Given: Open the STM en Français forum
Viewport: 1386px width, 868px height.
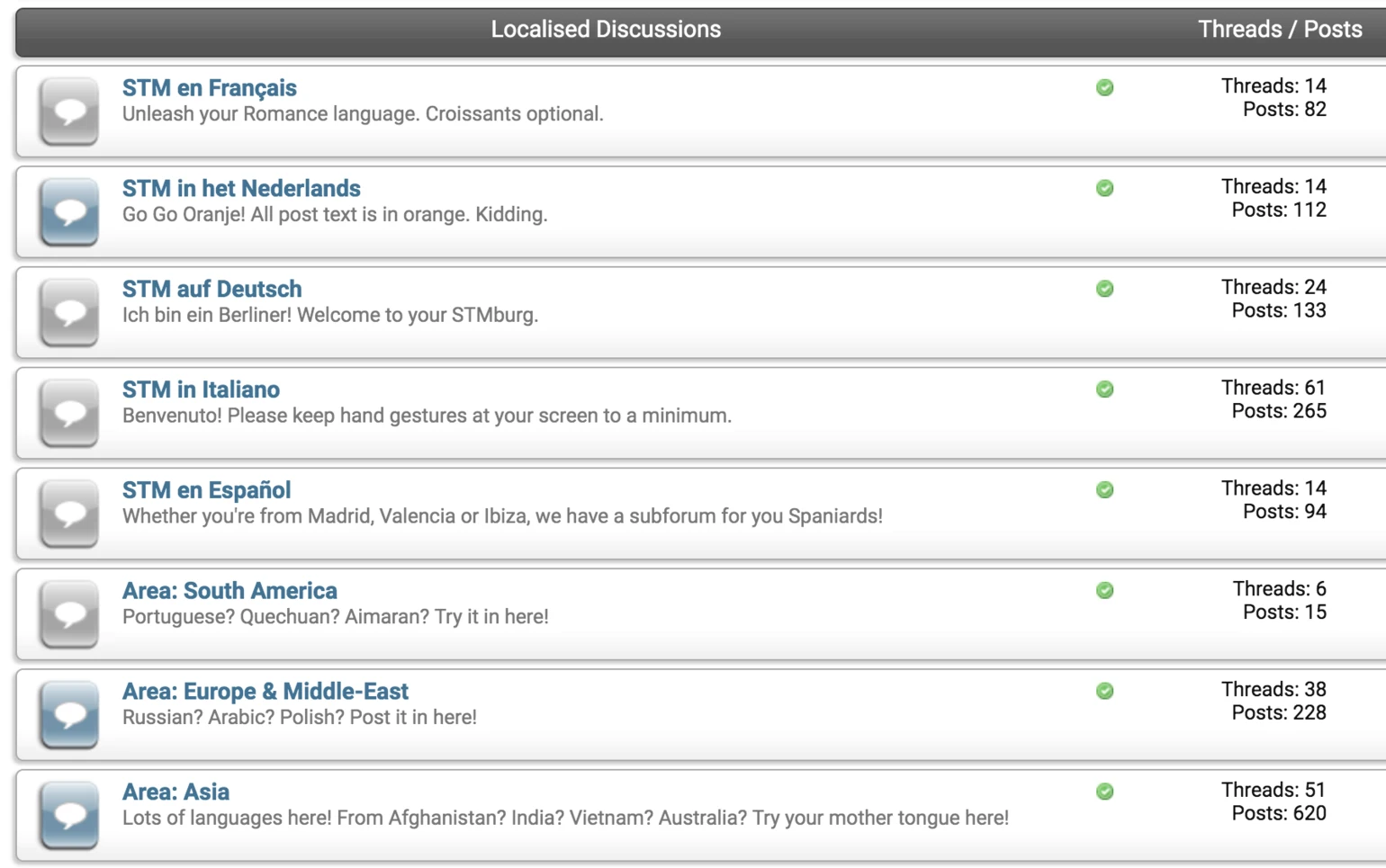Looking at the screenshot, I should (209, 87).
